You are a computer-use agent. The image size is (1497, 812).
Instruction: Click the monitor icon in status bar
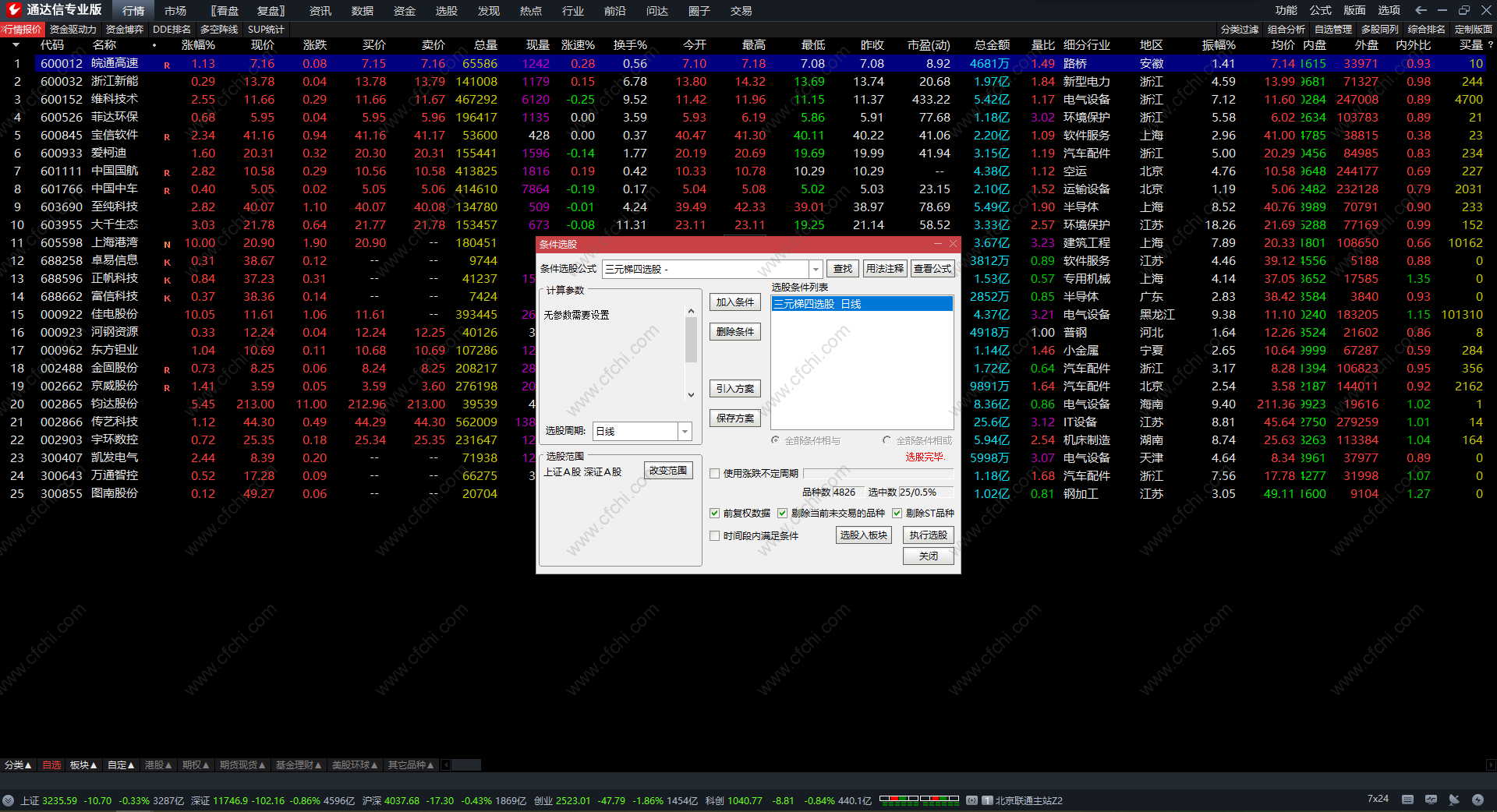(x=1431, y=800)
